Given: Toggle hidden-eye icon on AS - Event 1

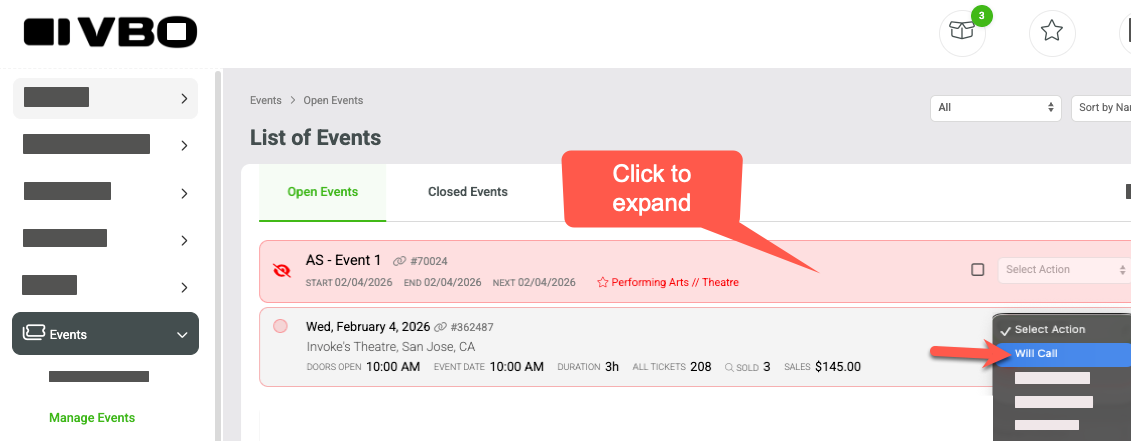Looking at the screenshot, I should point(281,271).
